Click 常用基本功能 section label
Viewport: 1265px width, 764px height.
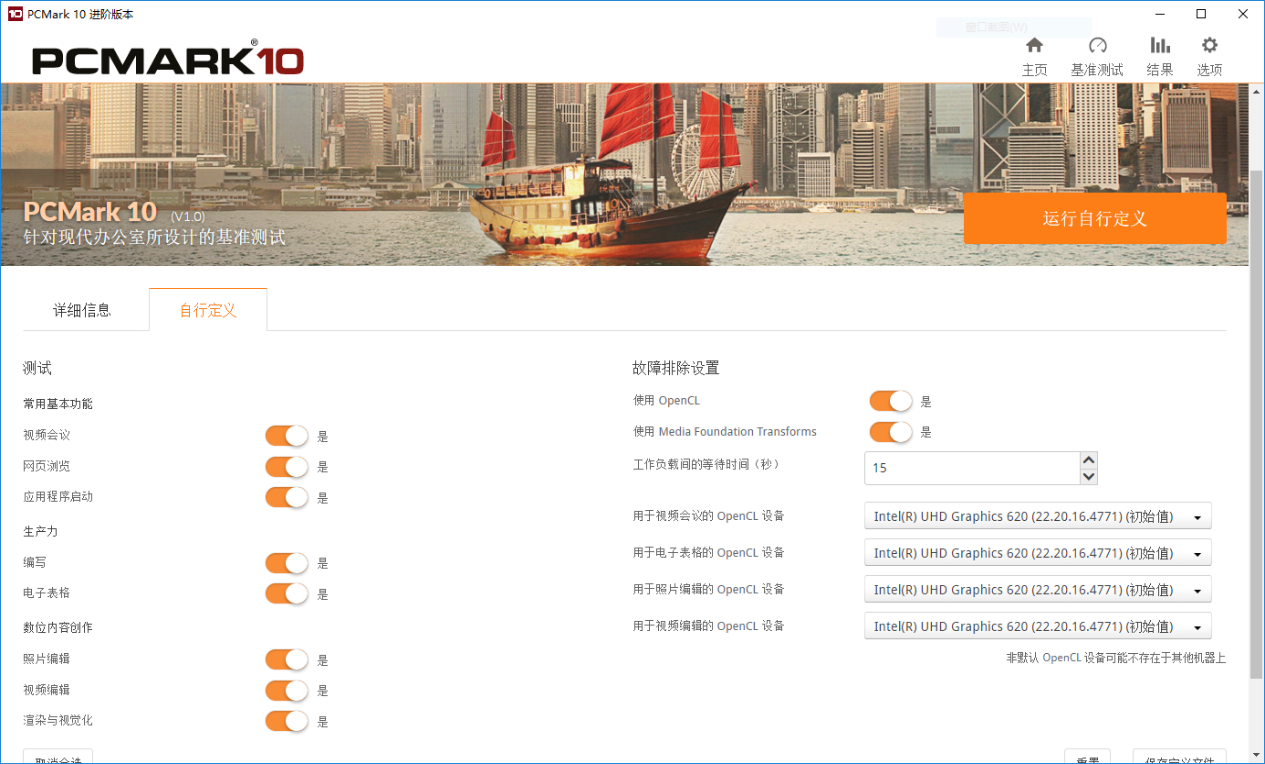pyautogui.click(x=58, y=404)
